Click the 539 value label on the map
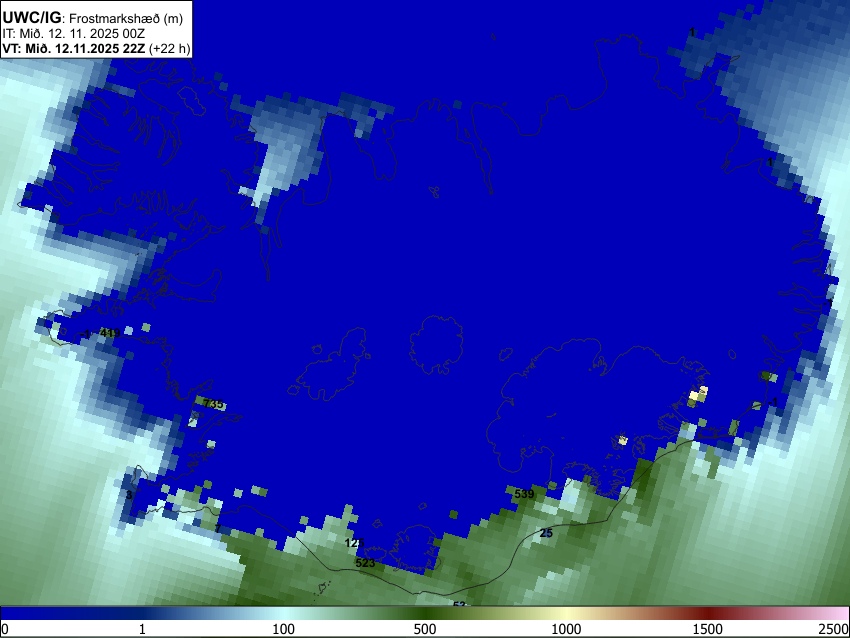This screenshot has width=850, height=638. click(524, 494)
